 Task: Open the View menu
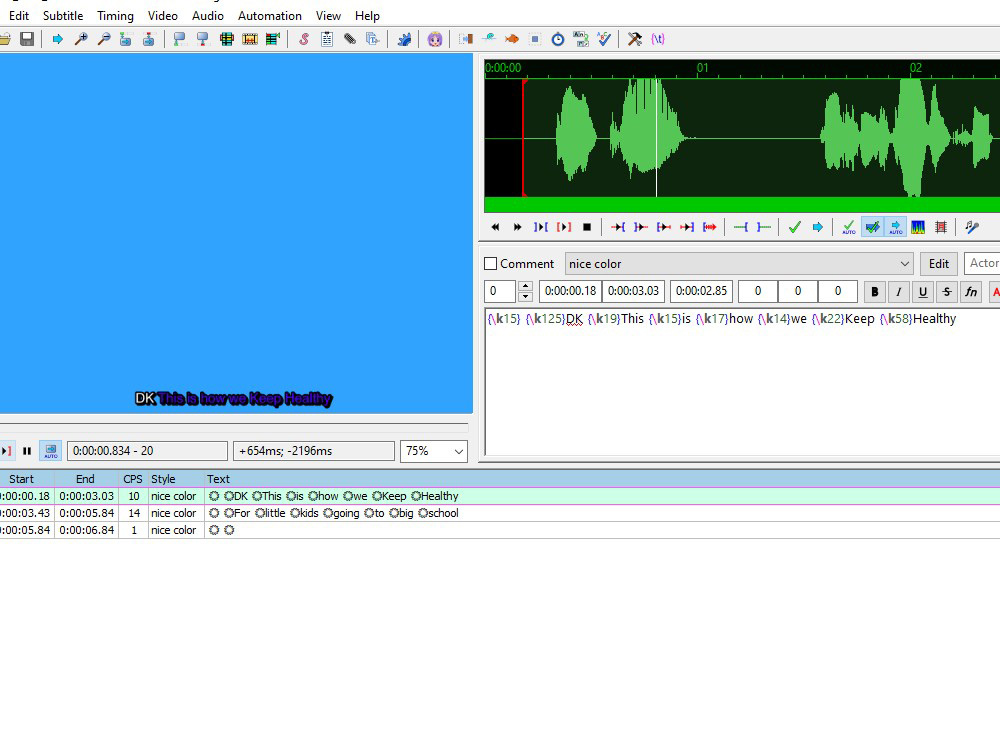(328, 15)
